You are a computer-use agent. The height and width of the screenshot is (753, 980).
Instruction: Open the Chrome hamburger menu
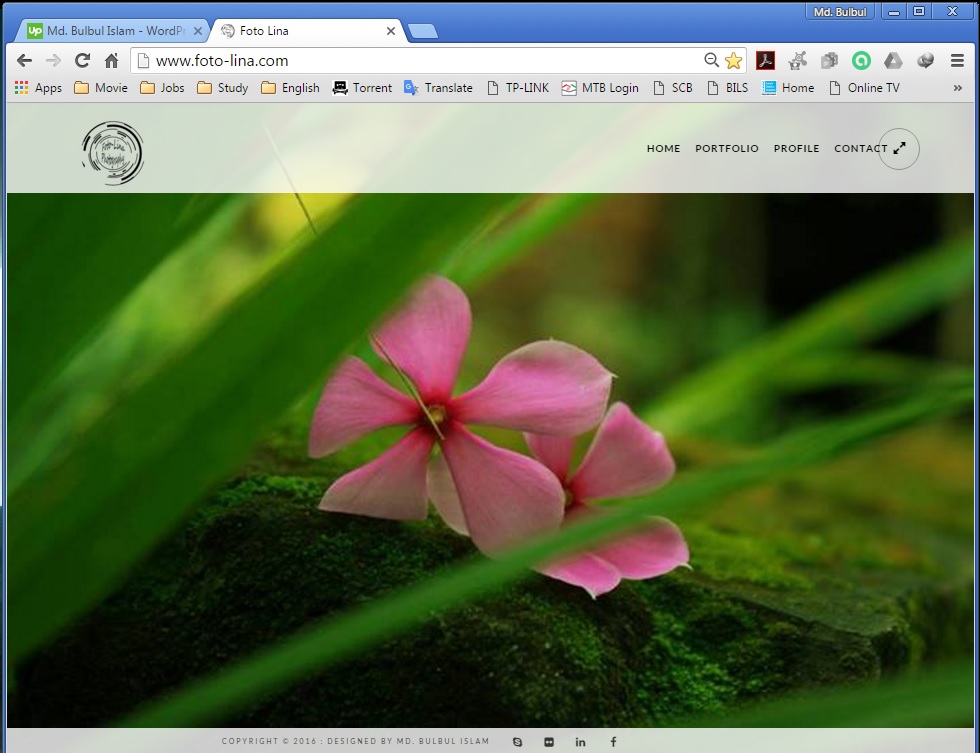click(957, 61)
